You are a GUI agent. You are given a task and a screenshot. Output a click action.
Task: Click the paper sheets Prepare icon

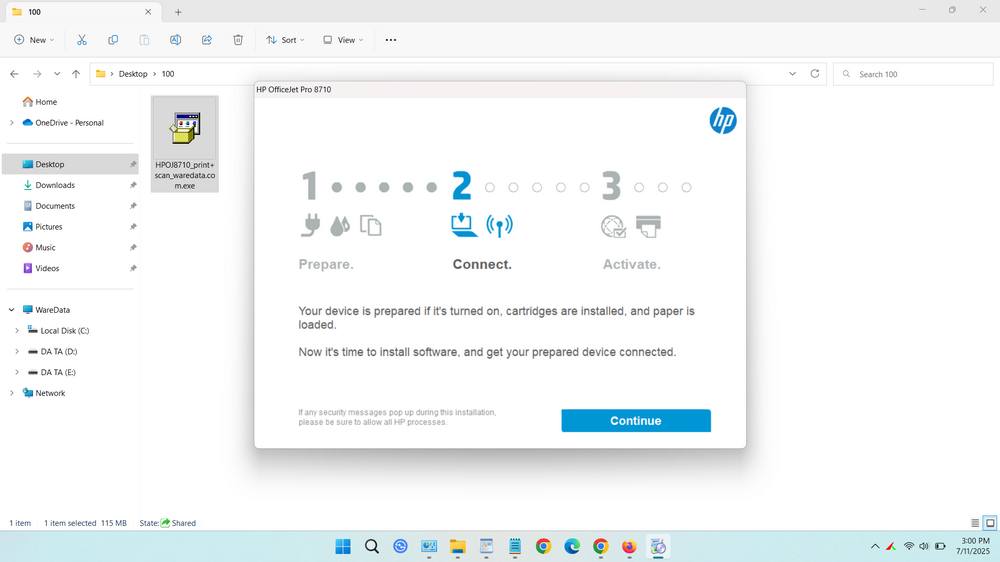[371, 225]
